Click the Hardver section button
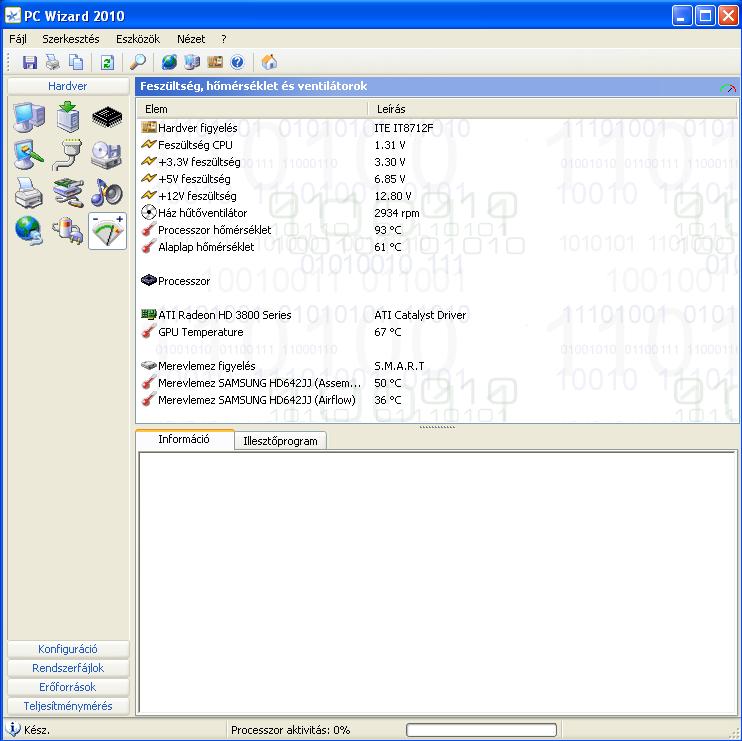This screenshot has height=741, width=742. [x=68, y=86]
